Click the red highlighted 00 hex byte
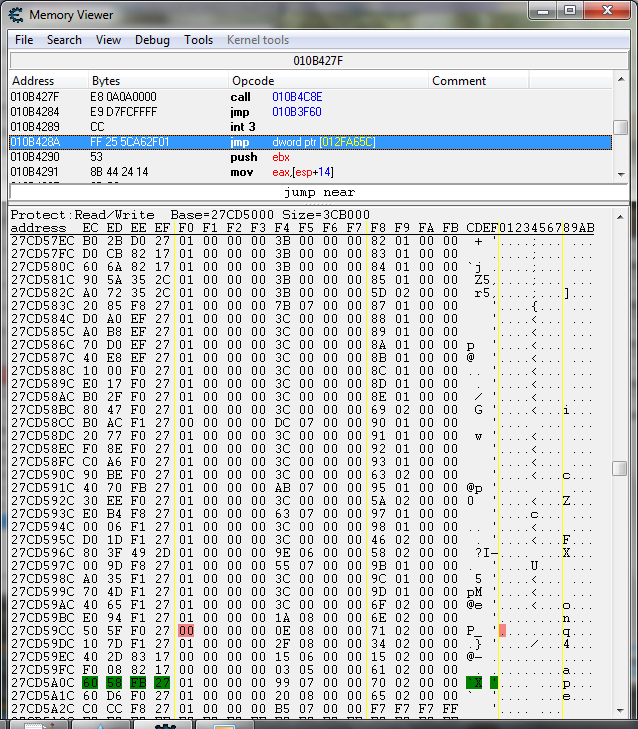Screen dimensions: 638x729 click(x=186, y=631)
